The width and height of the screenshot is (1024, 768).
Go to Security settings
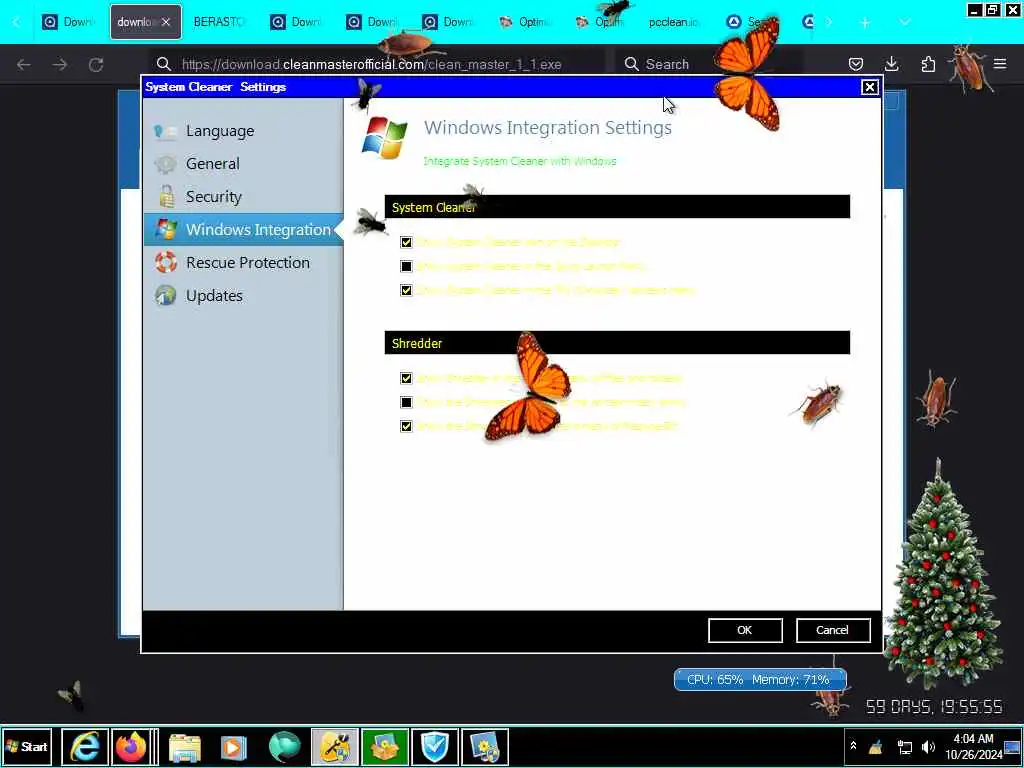[x=243, y=197]
